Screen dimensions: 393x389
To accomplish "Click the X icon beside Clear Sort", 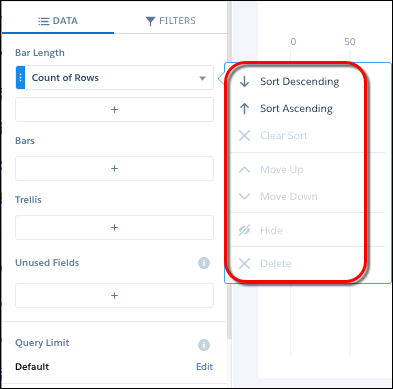I will pyautogui.click(x=244, y=135).
